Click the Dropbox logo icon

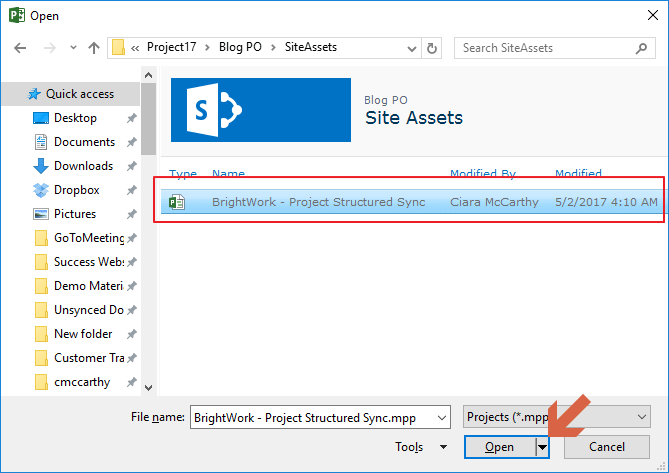41,190
